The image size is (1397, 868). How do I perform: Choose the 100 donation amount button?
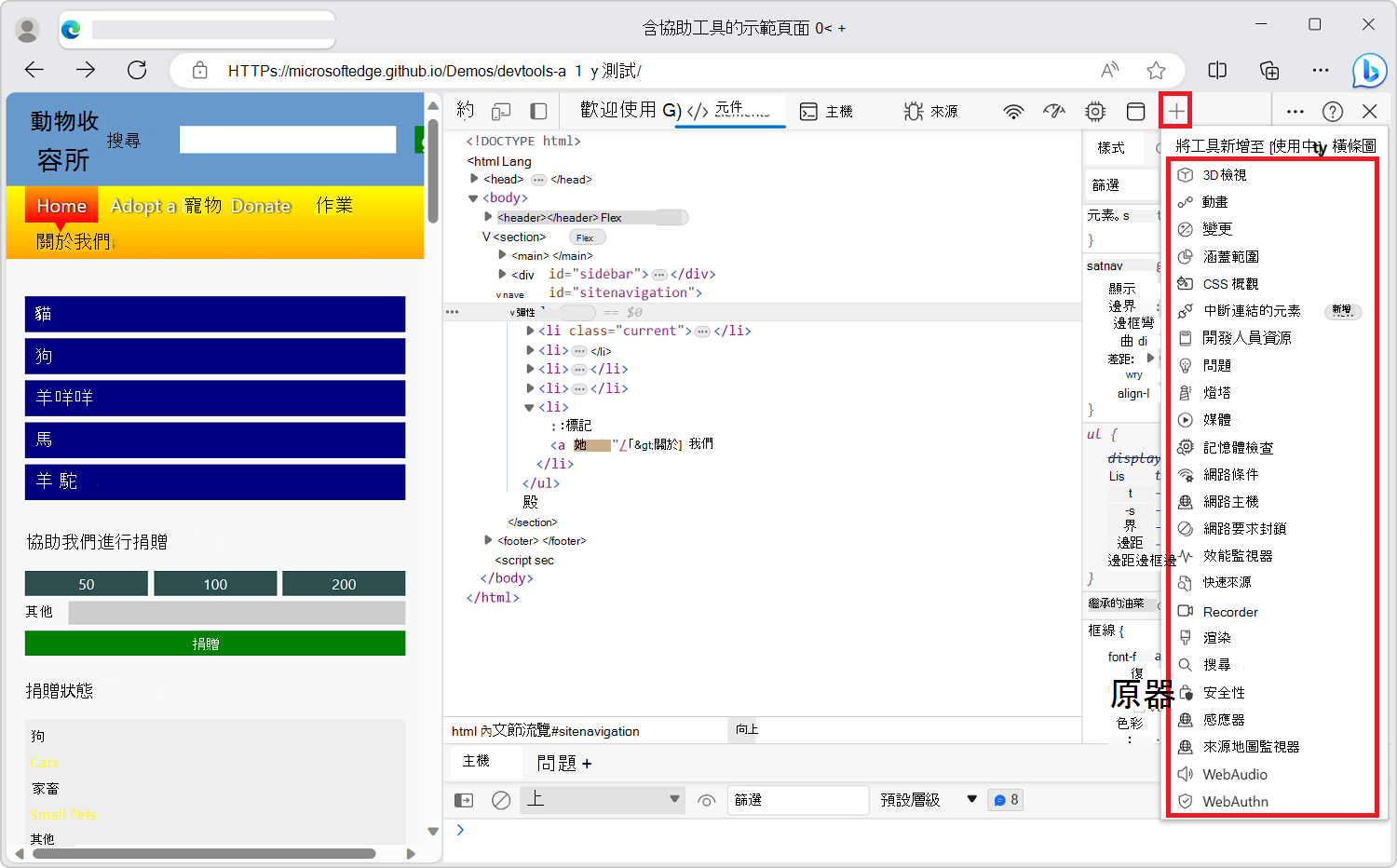pos(215,584)
